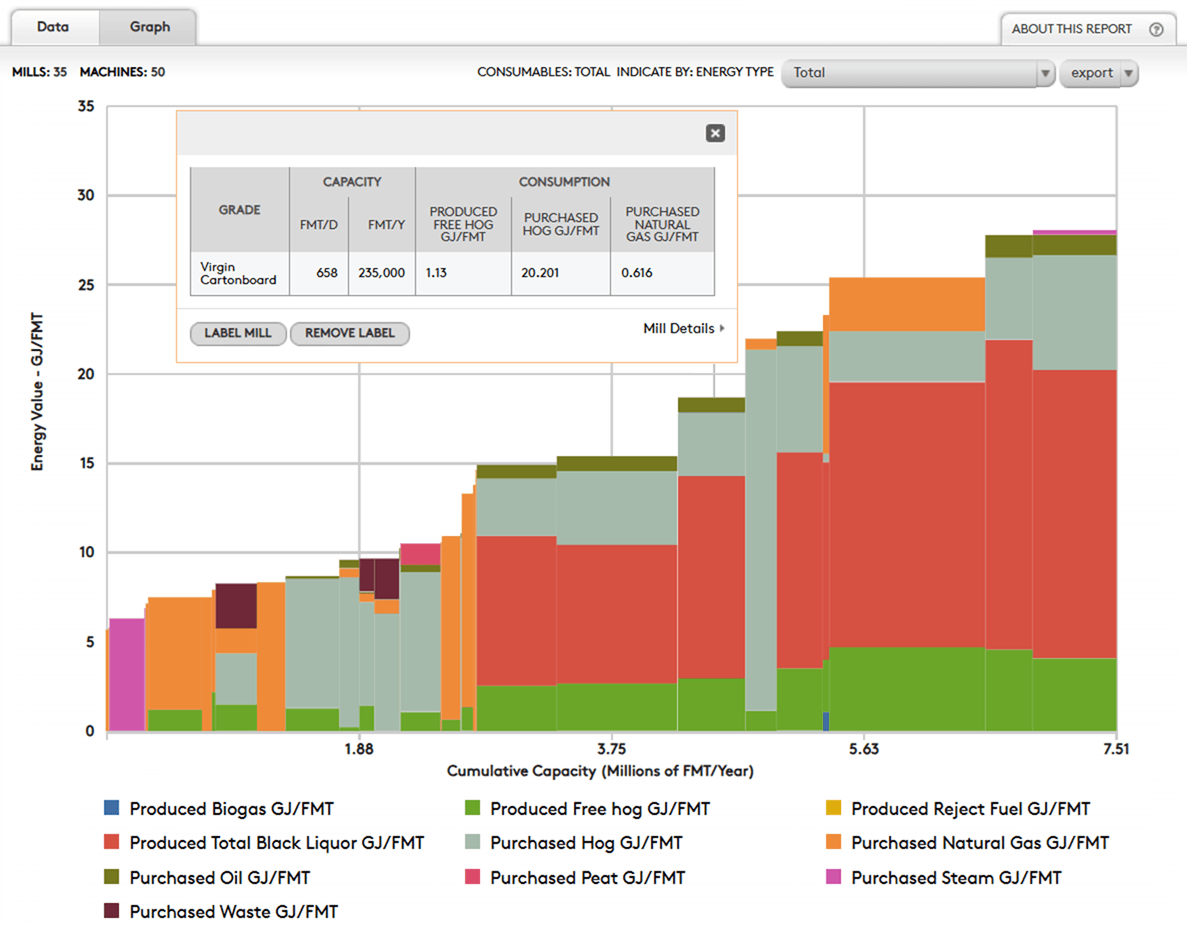Viewport: 1187px width, 927px height.
Task: Open About This Report
Action: pyautogui.click(x=1071, y=29)
